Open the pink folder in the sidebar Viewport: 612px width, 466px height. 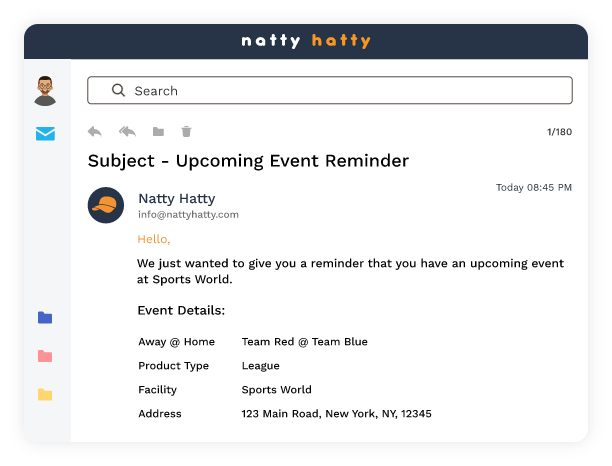45,356
